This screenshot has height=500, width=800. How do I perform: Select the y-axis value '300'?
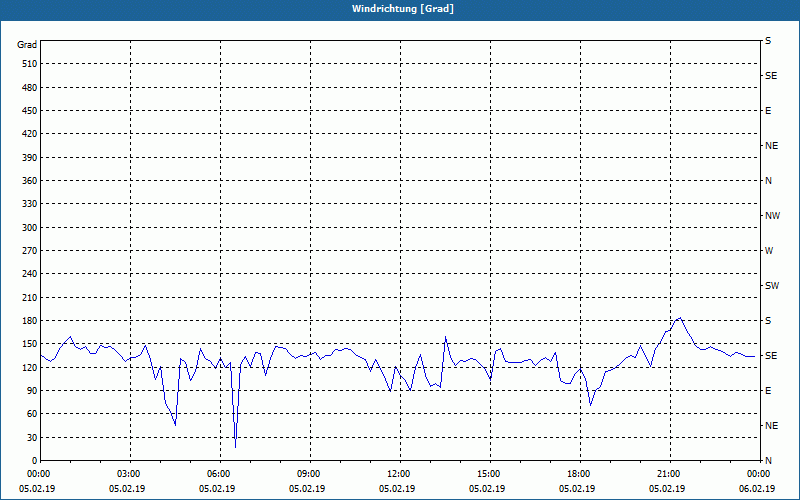pyautogui.click(x=30, y=228)
